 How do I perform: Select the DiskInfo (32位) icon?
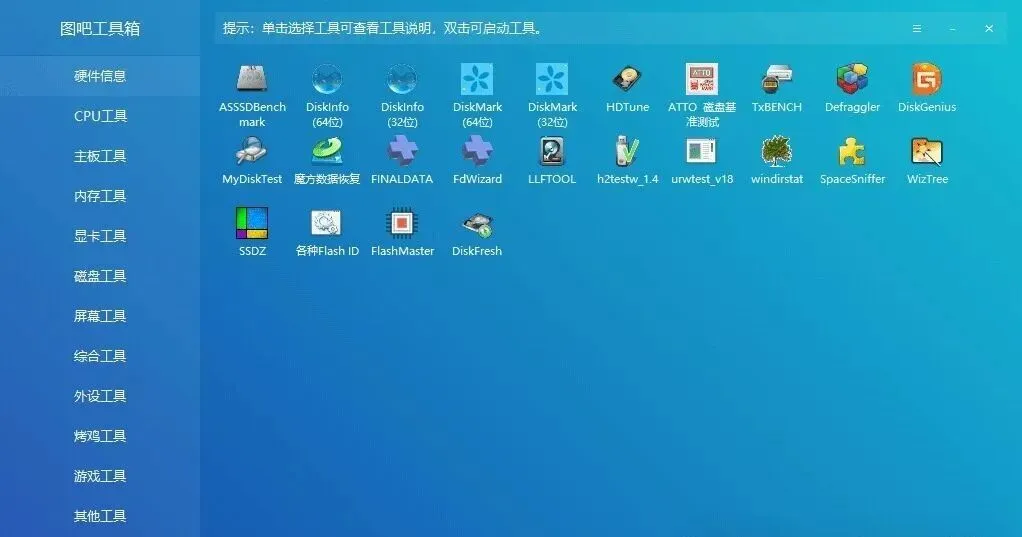402,80
